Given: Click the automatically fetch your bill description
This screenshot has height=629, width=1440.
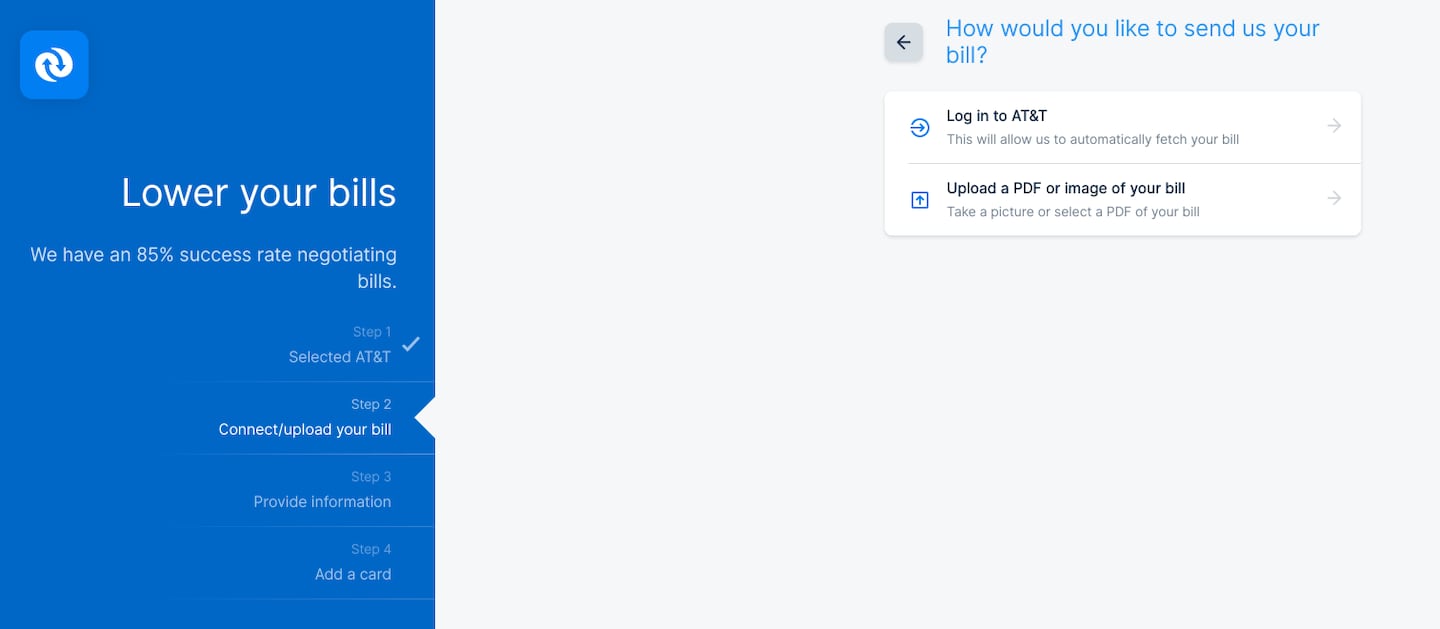Looking at the screenshot, I should pos(1092,140).
